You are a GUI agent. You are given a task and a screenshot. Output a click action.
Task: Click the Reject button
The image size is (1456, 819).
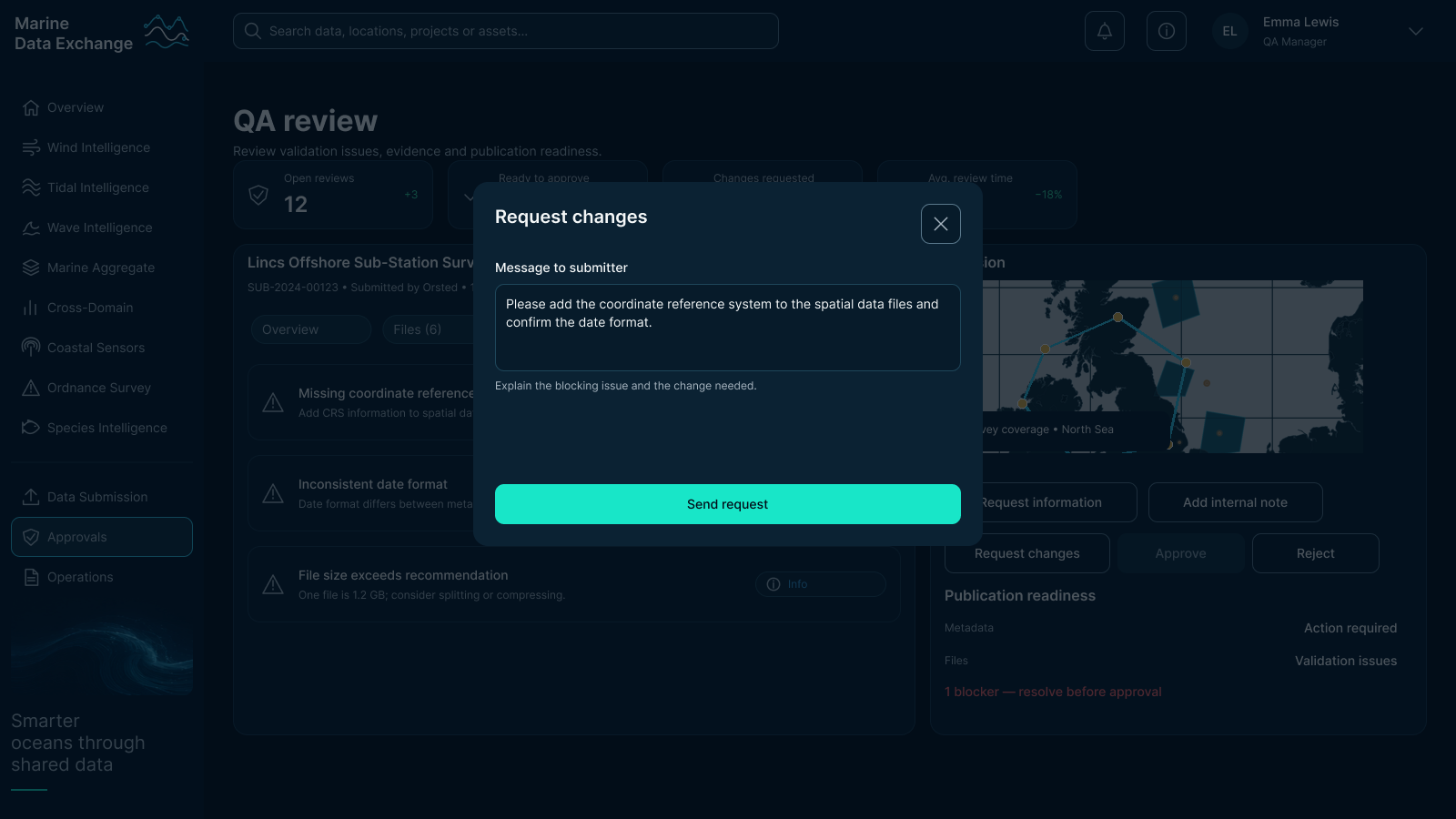tap(1316, 553)
